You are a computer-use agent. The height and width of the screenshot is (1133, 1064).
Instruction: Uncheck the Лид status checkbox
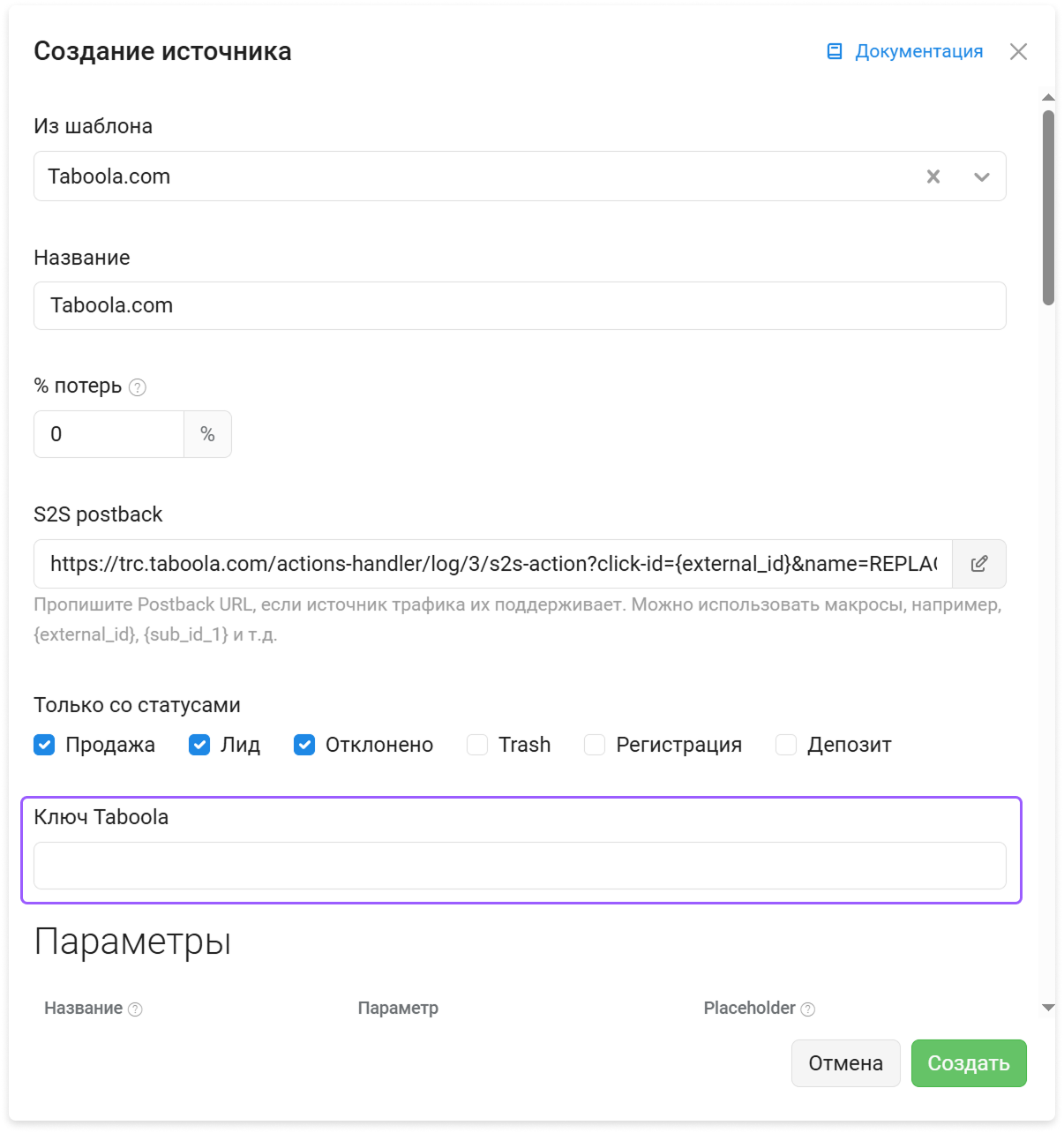(199, 745)
